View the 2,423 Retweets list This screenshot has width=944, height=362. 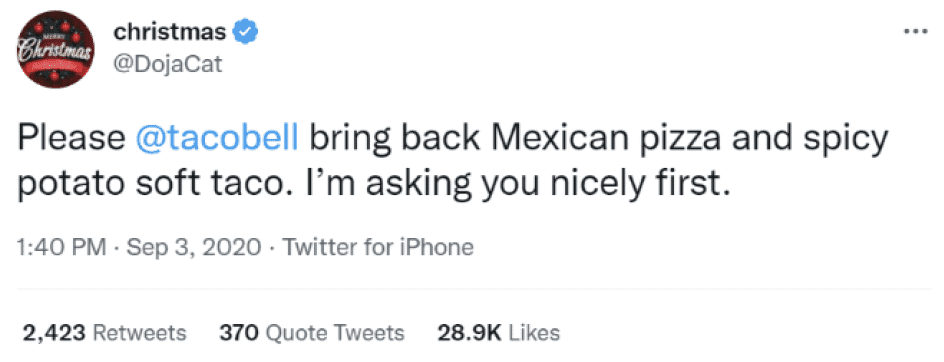pos(104,332)
